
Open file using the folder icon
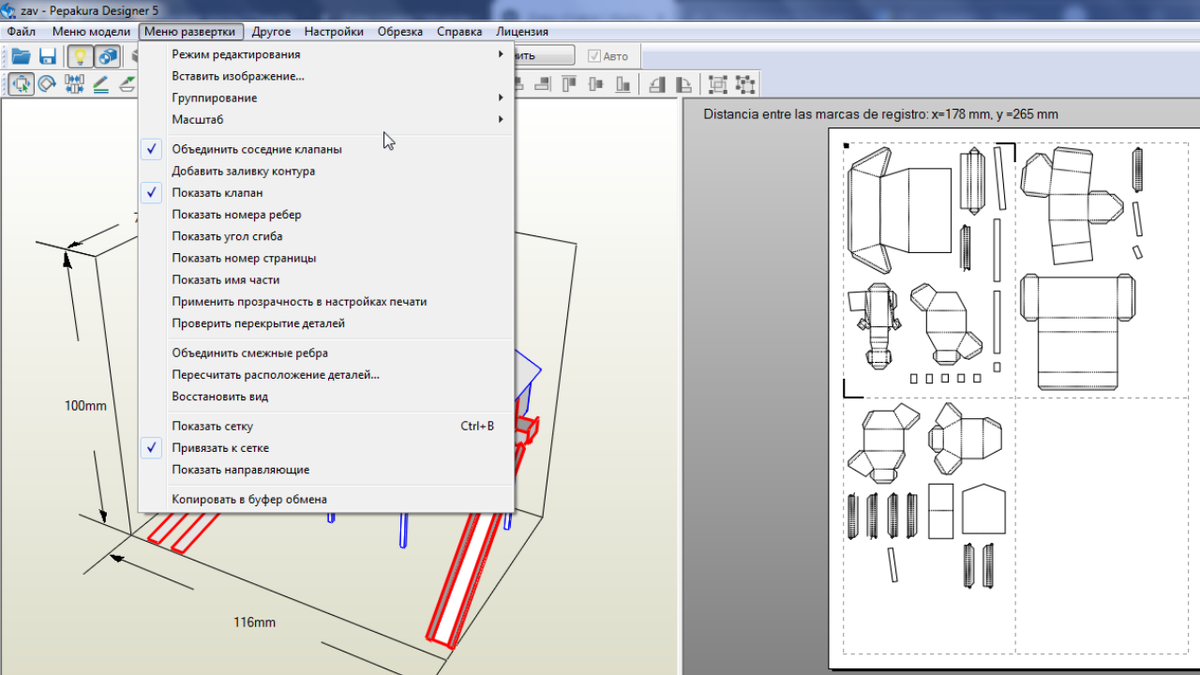pos(20,57)
